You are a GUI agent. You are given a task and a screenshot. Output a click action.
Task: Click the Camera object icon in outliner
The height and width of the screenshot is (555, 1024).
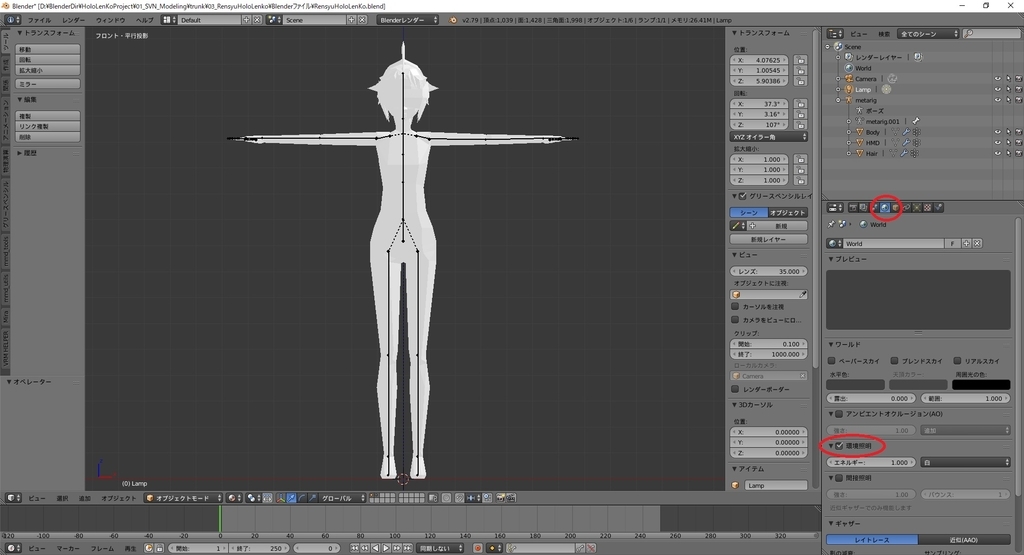[849, 78]
